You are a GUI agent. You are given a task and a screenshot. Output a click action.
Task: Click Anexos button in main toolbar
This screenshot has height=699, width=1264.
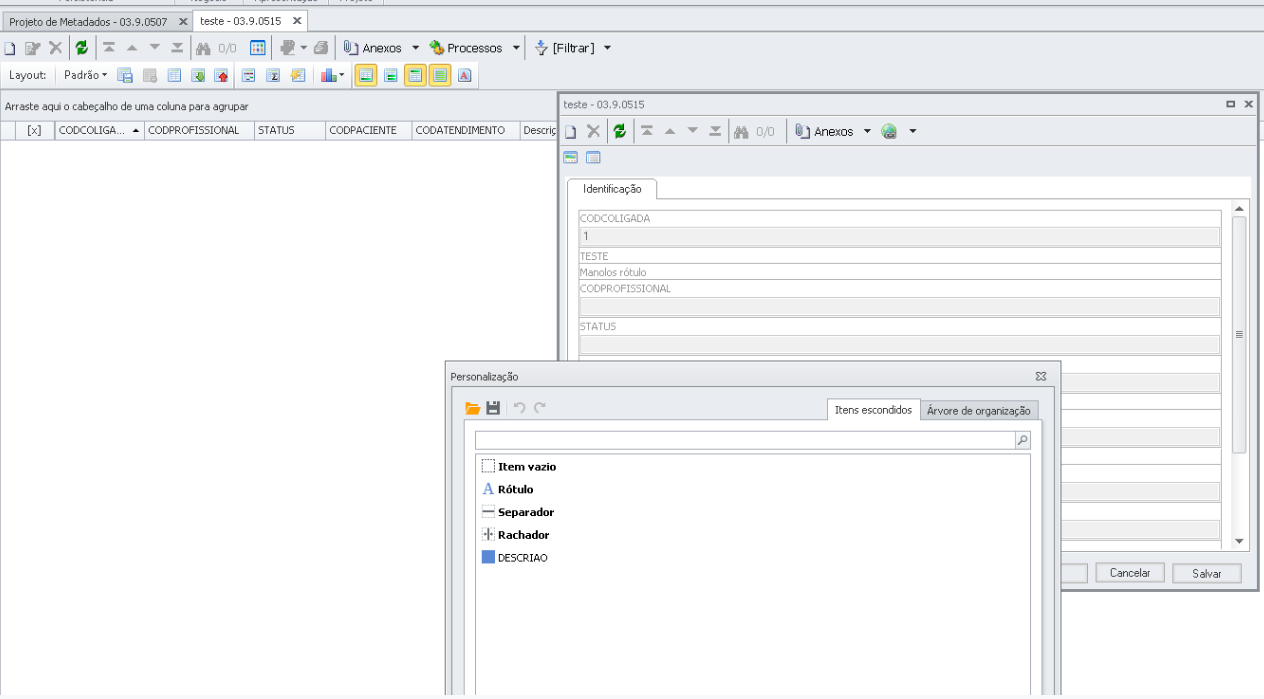373,48
